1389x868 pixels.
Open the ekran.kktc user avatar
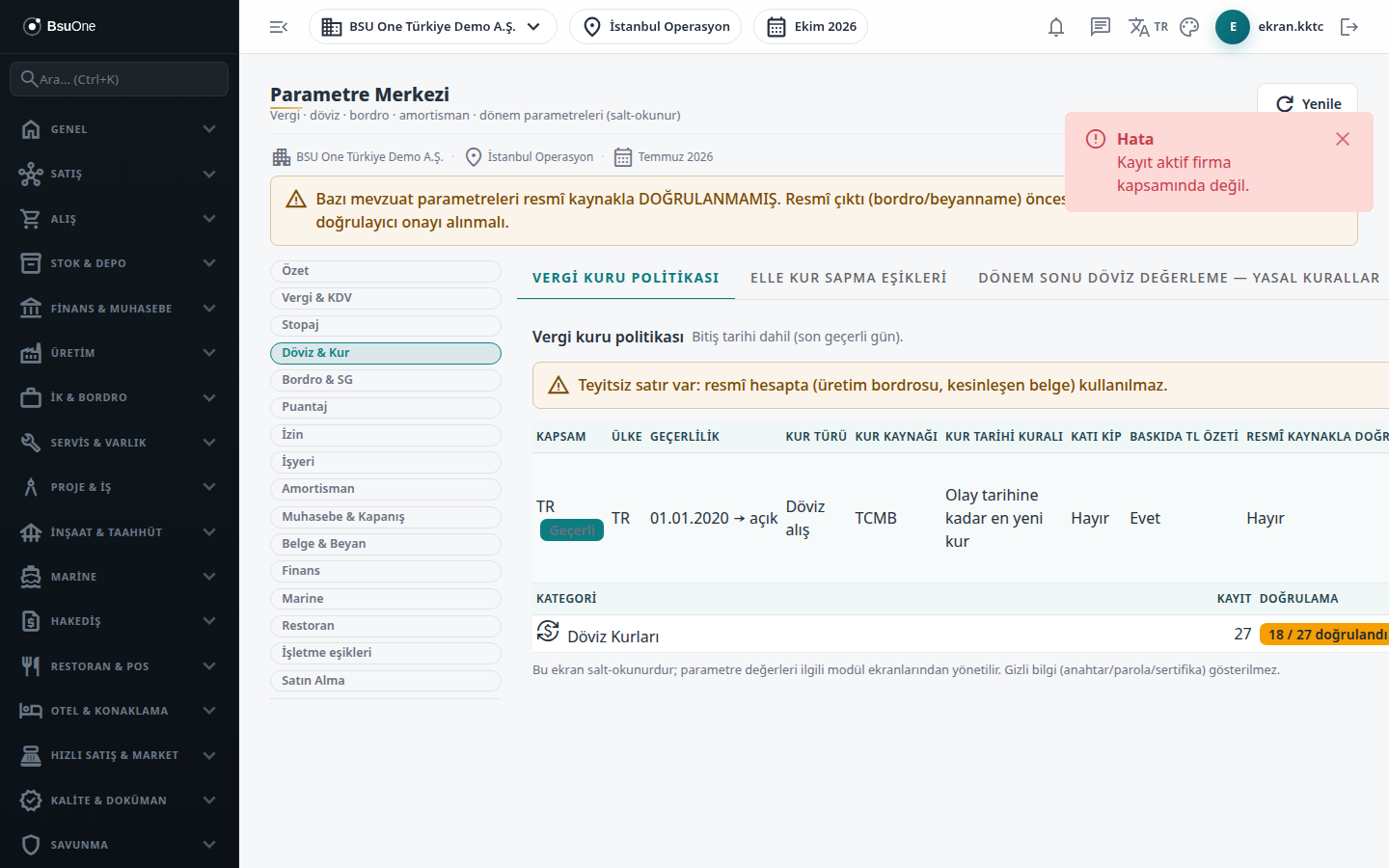1233,27
